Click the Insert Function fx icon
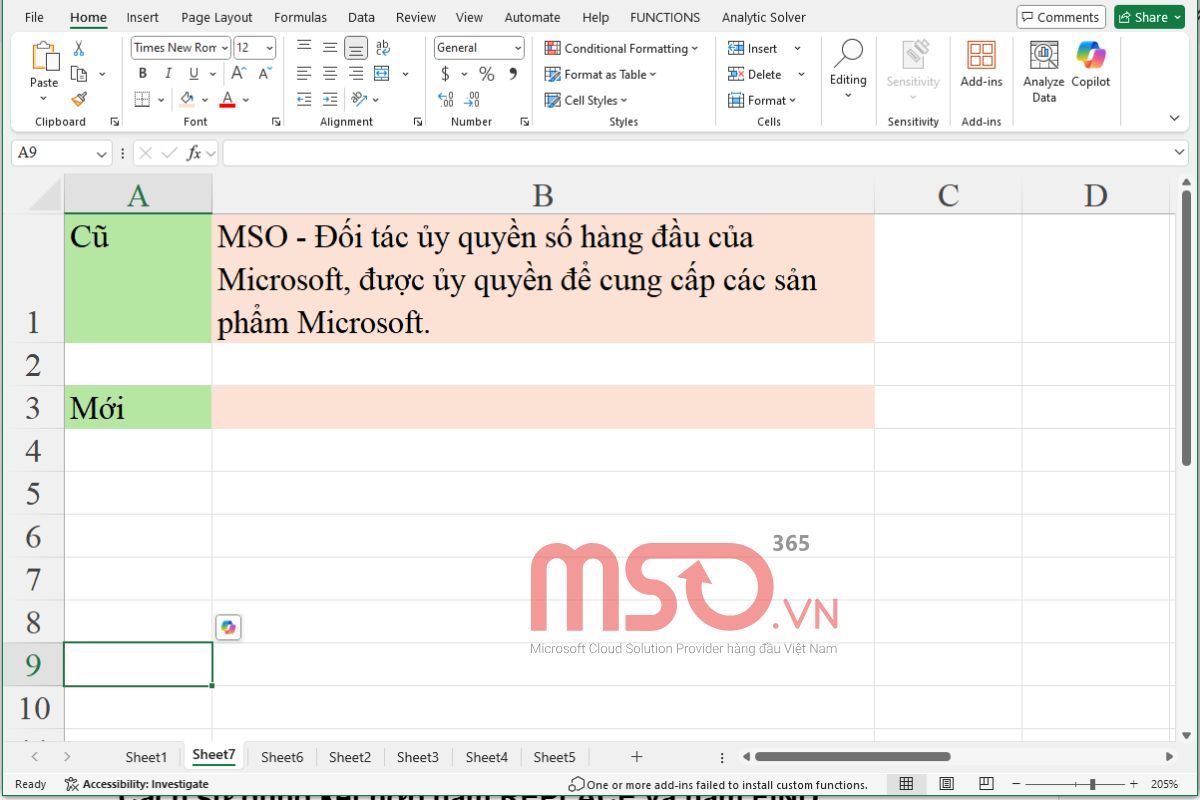This screenshot has height=800, width=1200. pyautogui.click(x=195, y=153)
